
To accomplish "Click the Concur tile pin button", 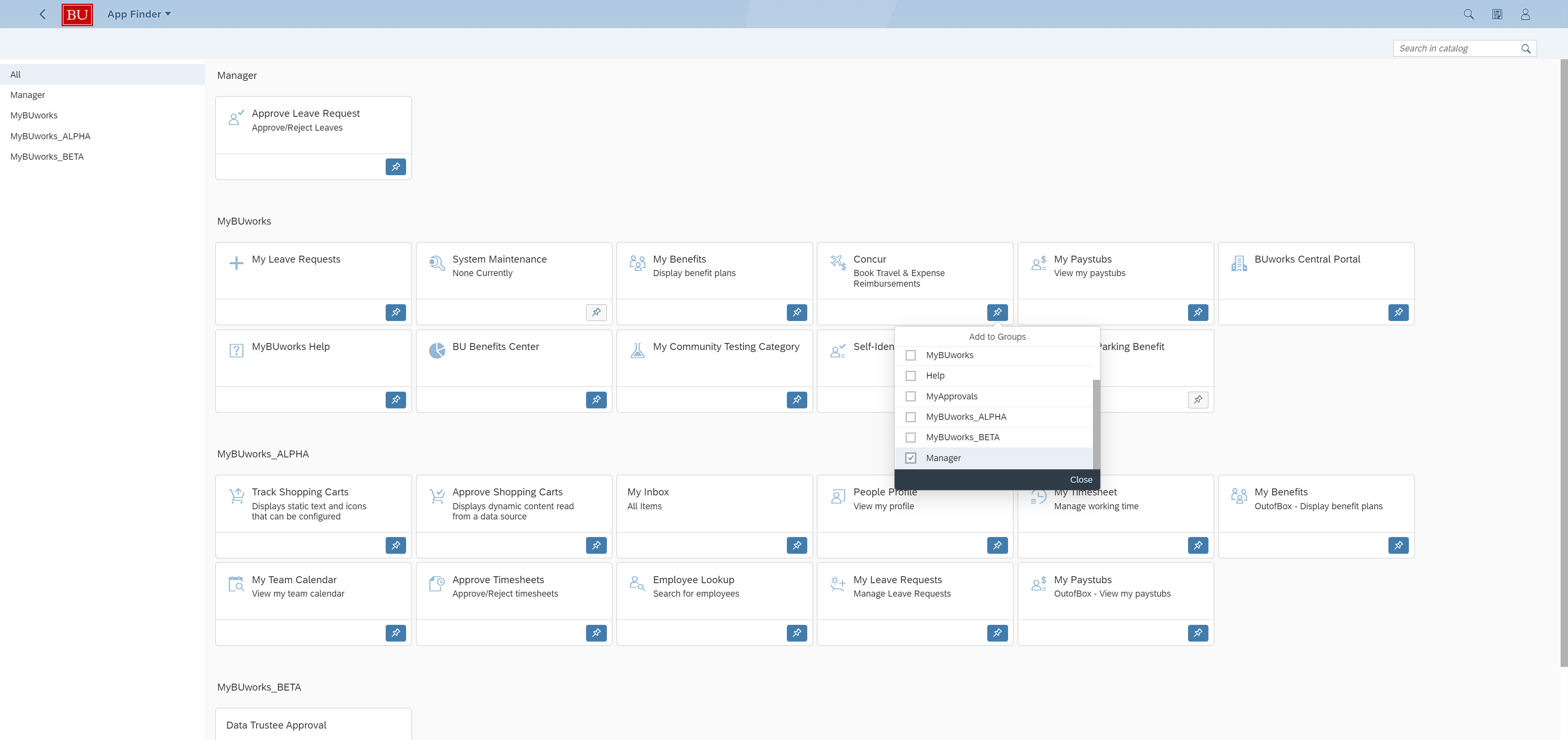I will 997,312.
